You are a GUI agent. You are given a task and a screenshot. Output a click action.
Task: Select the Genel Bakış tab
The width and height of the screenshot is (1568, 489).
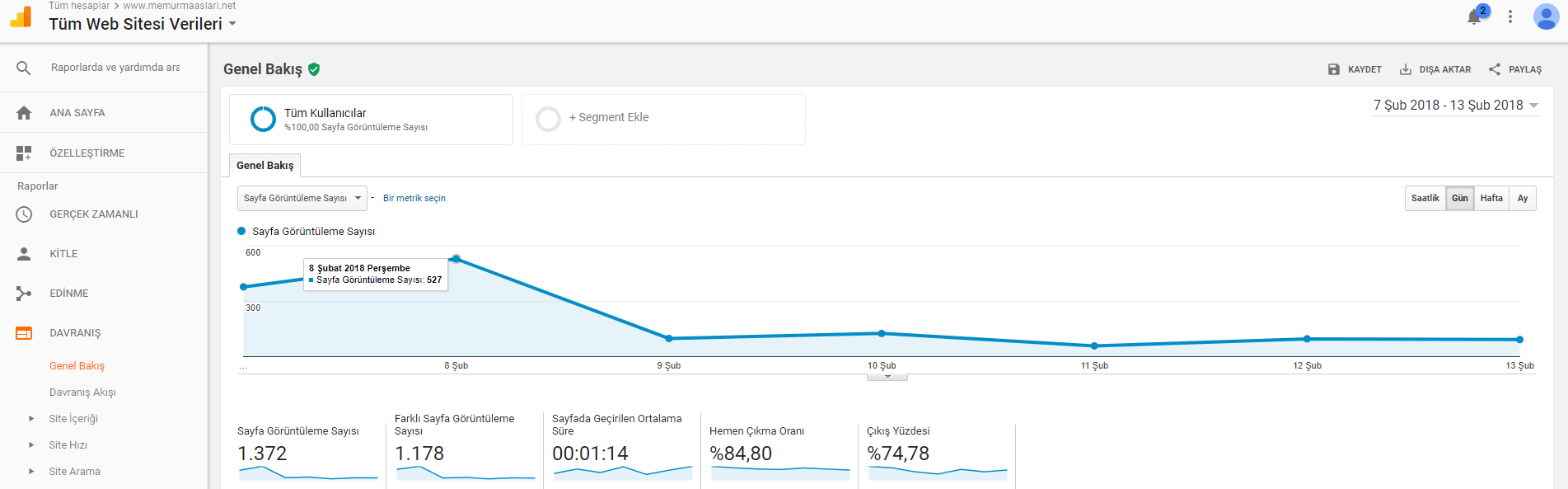264,166
